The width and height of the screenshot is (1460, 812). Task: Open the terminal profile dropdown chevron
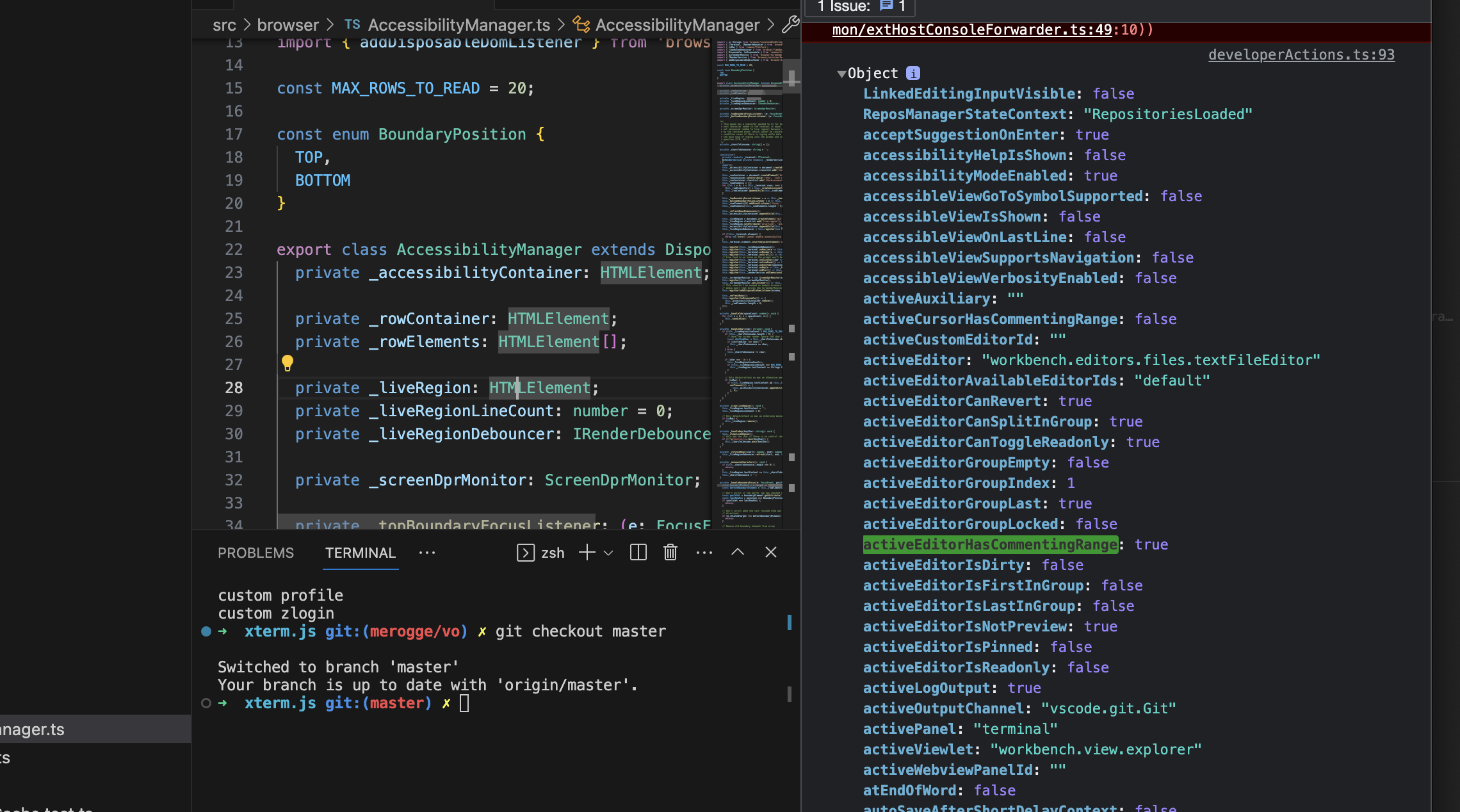607,553
